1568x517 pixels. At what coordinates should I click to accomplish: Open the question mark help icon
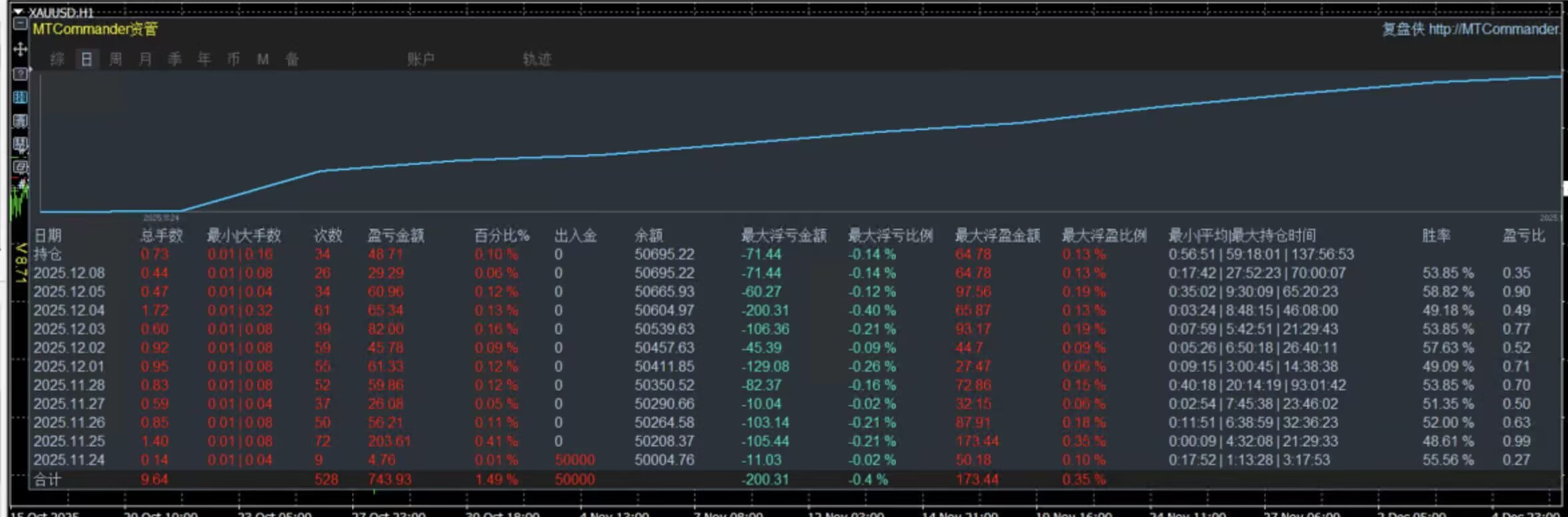(x=20, y=73)
